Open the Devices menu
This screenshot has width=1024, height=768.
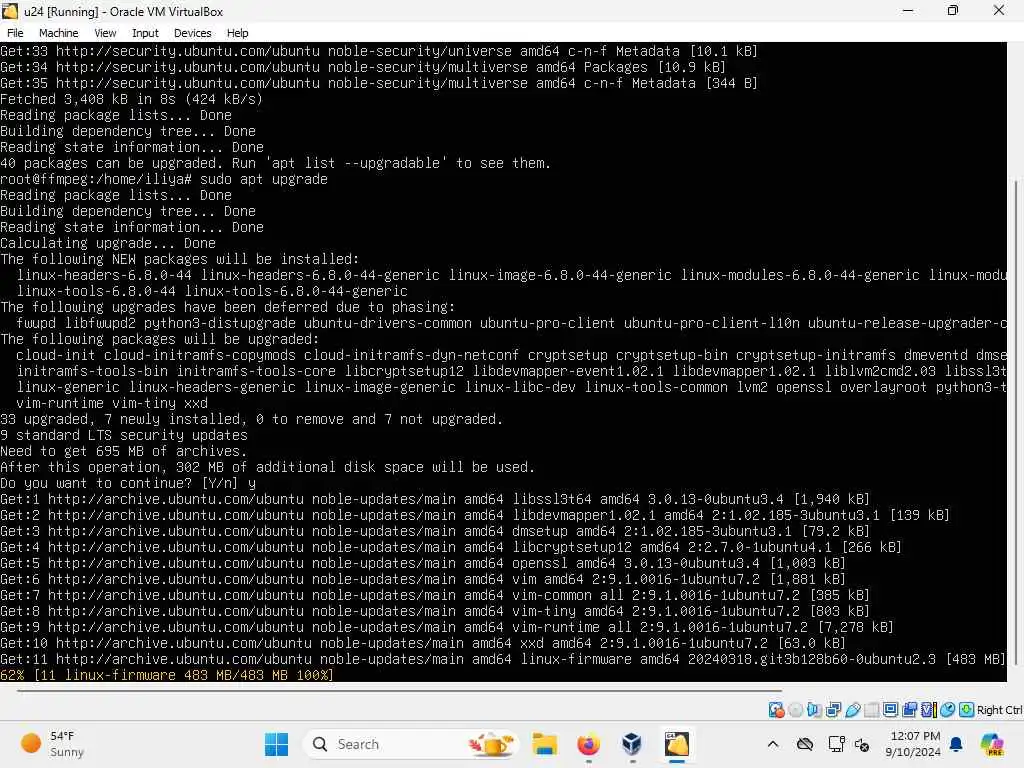click(x=192, y=33)
